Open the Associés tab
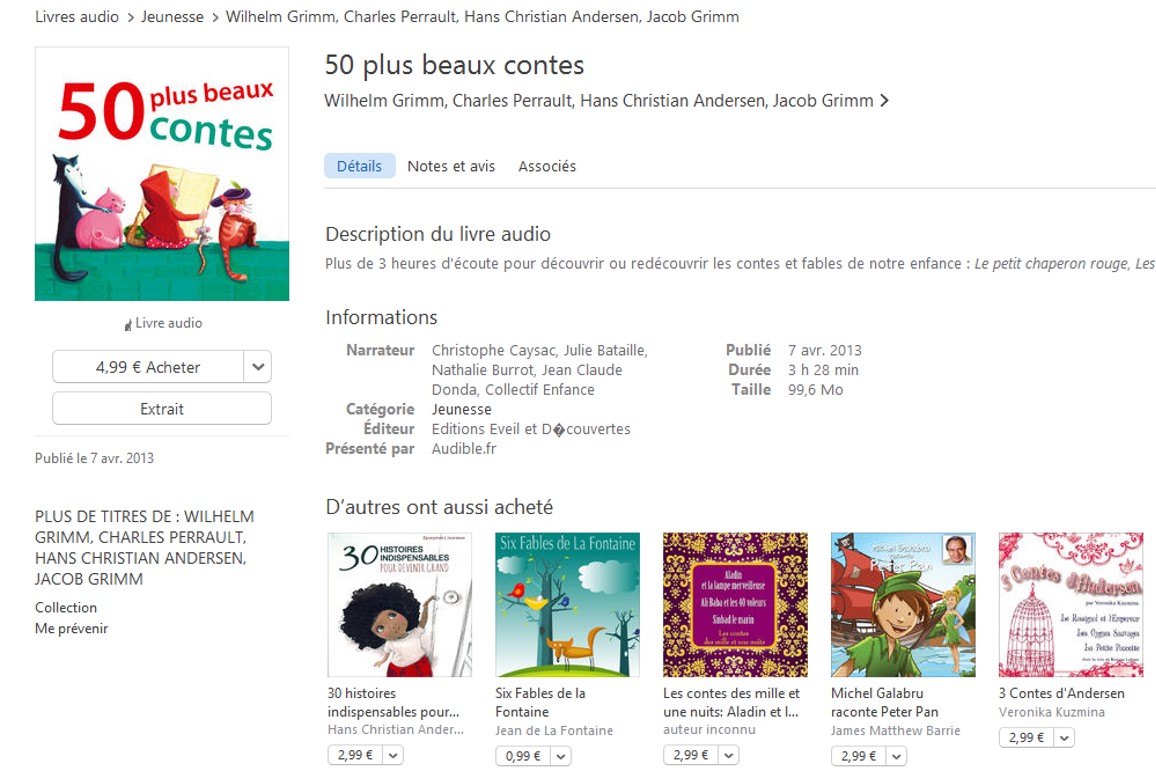This screenshot has width=1156, height=782. click(547, 166)
